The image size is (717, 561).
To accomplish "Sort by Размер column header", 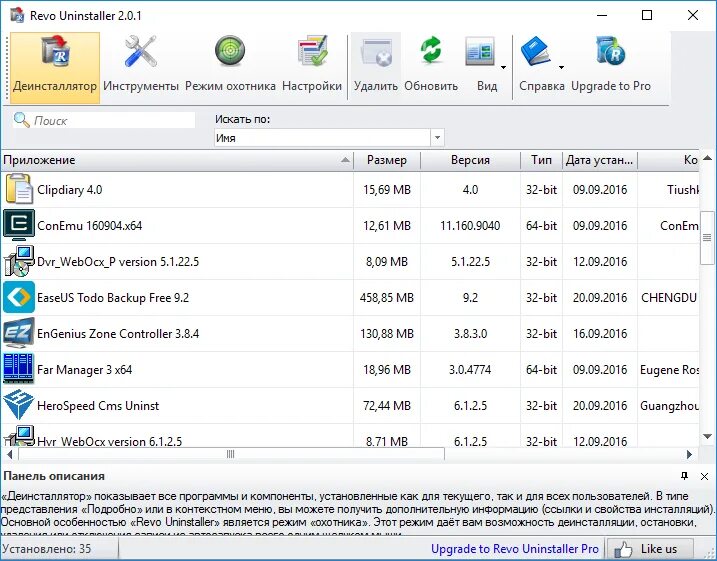I will (x=387, y=160).
